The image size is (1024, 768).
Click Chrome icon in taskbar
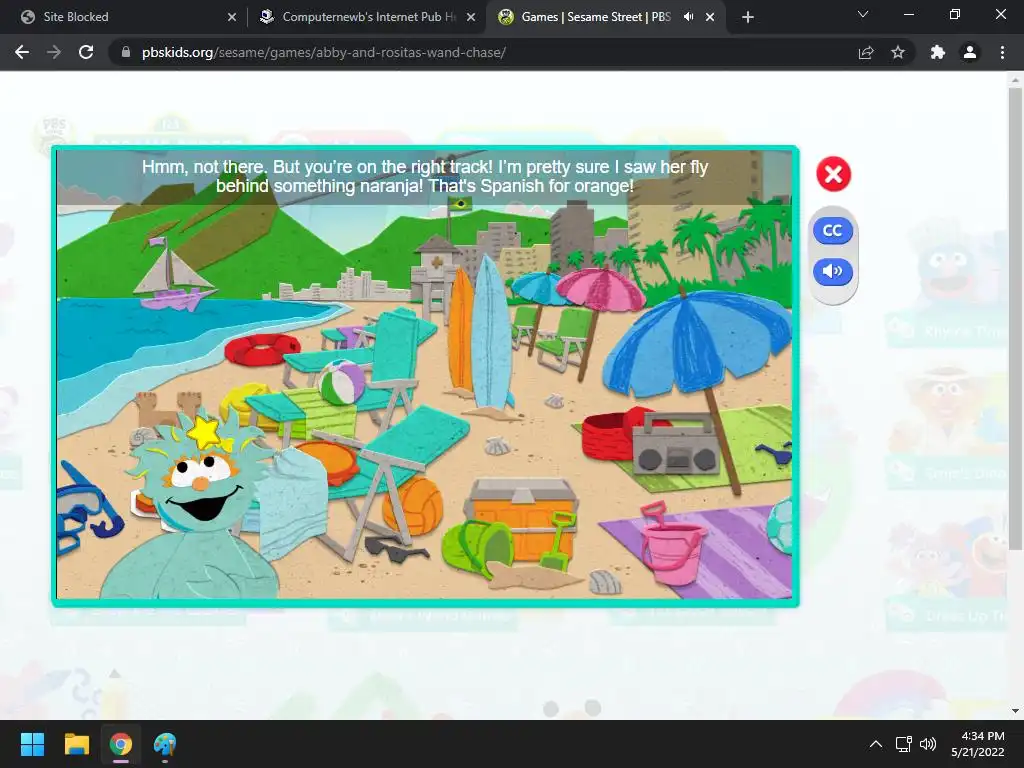[x=121, y=744]
